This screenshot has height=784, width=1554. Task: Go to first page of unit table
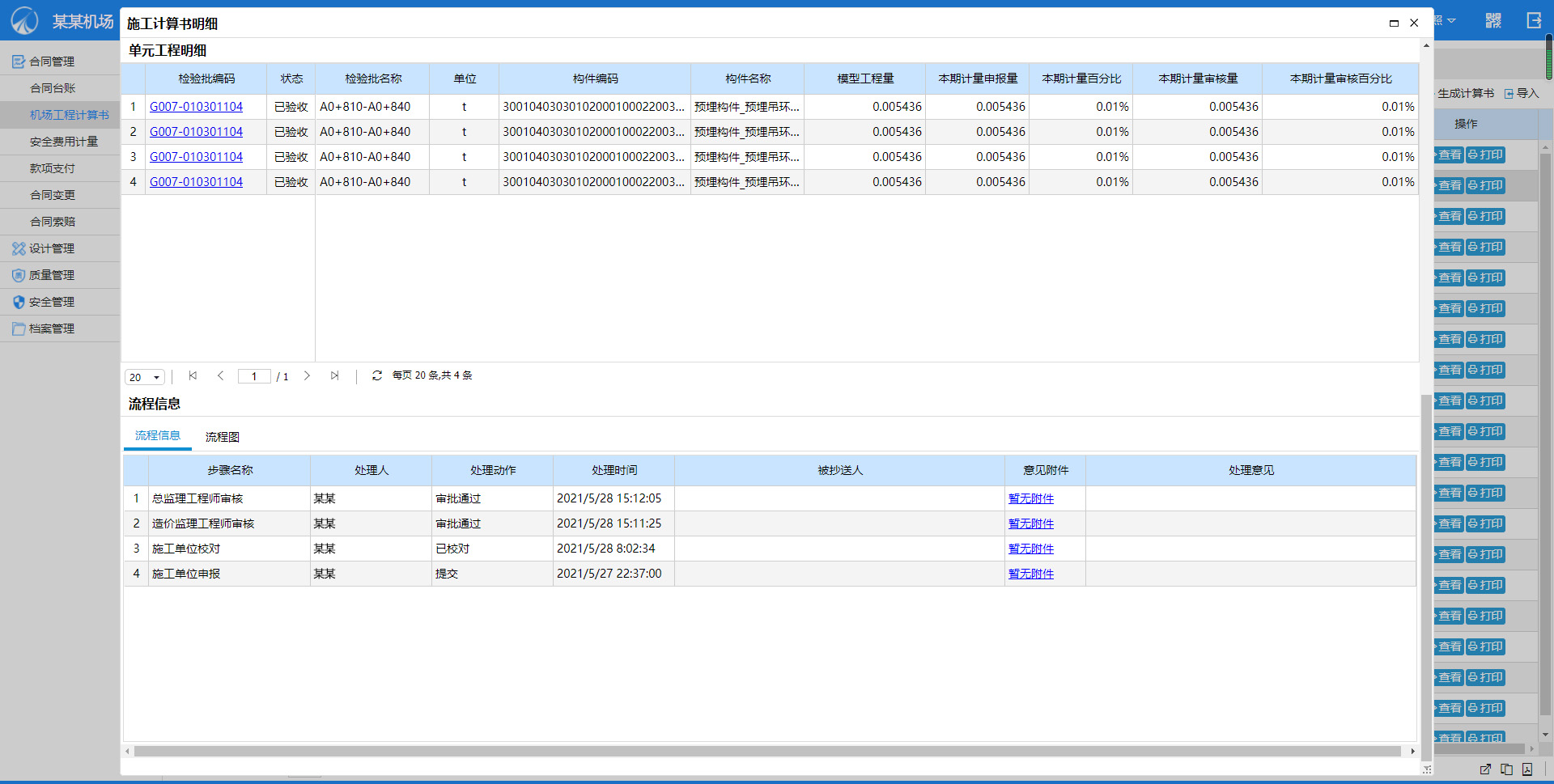pyautogui.click(x=193, y=375)
